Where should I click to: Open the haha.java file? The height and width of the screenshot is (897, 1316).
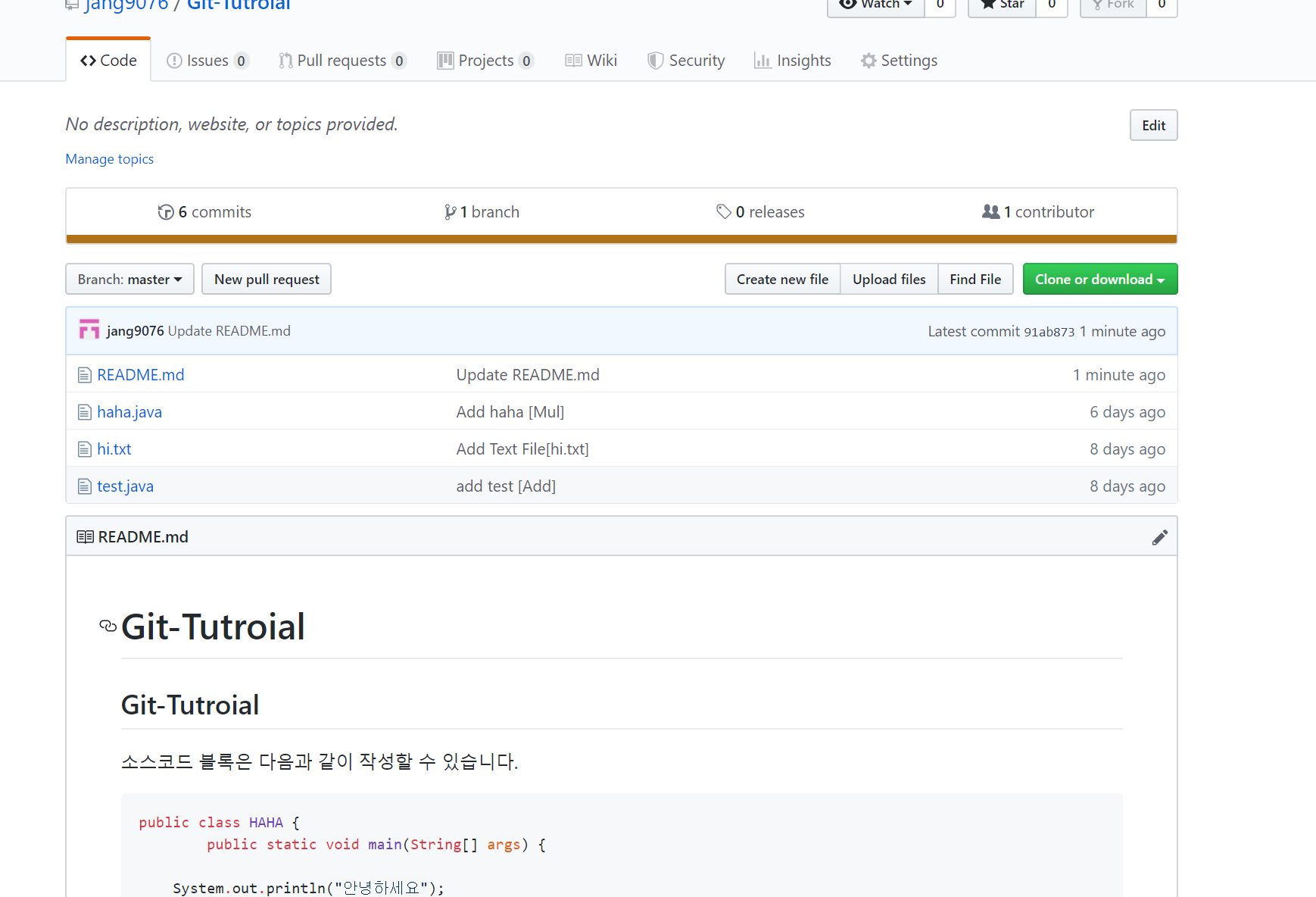pyautogui.click(x=129, y=412)
